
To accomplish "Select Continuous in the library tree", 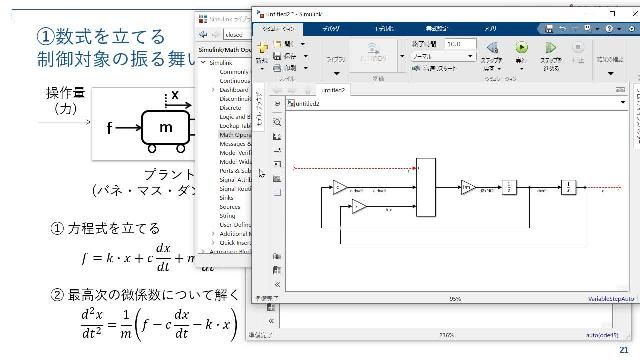I will coord(235,81).
